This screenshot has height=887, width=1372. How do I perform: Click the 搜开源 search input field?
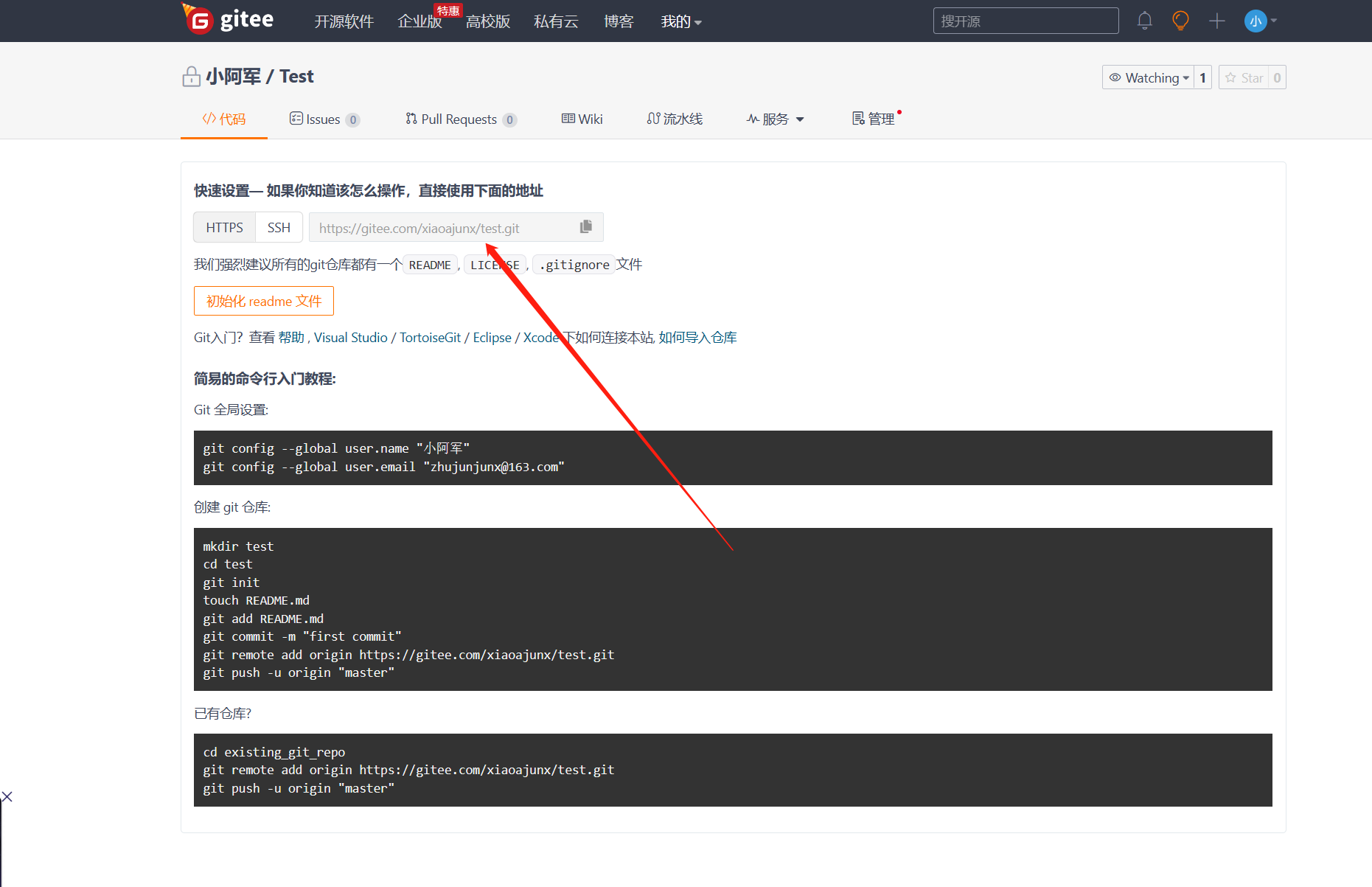(1025, 20)
